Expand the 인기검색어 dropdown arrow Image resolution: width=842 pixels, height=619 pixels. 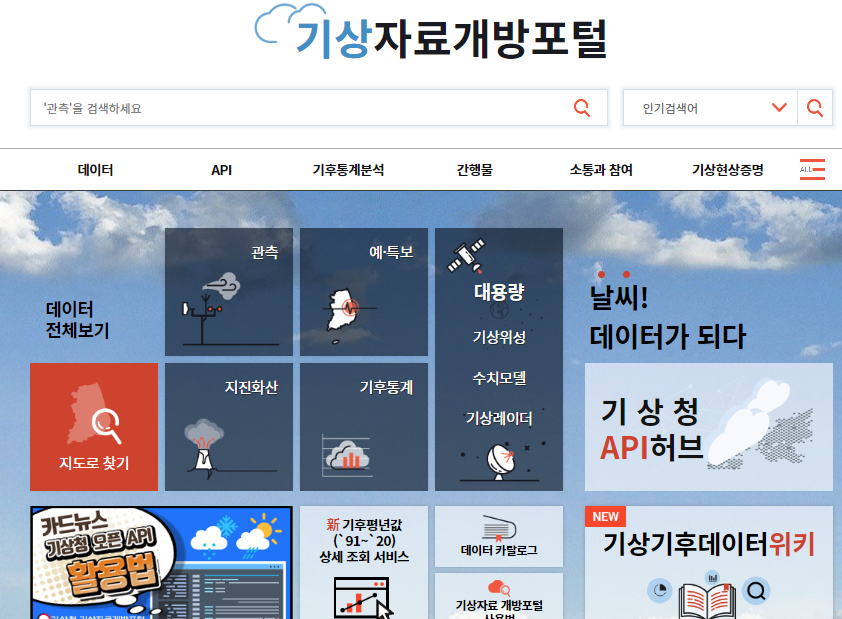(x=779, y=108)
